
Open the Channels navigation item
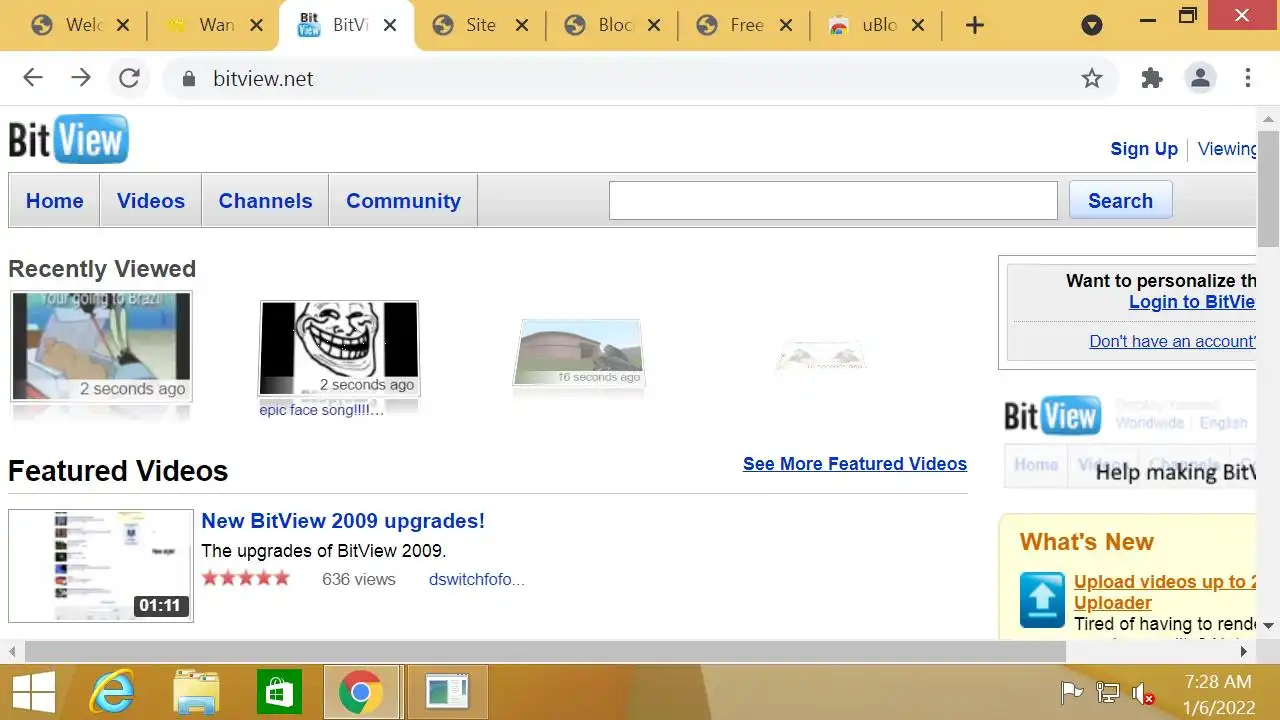tap(265, 201)
